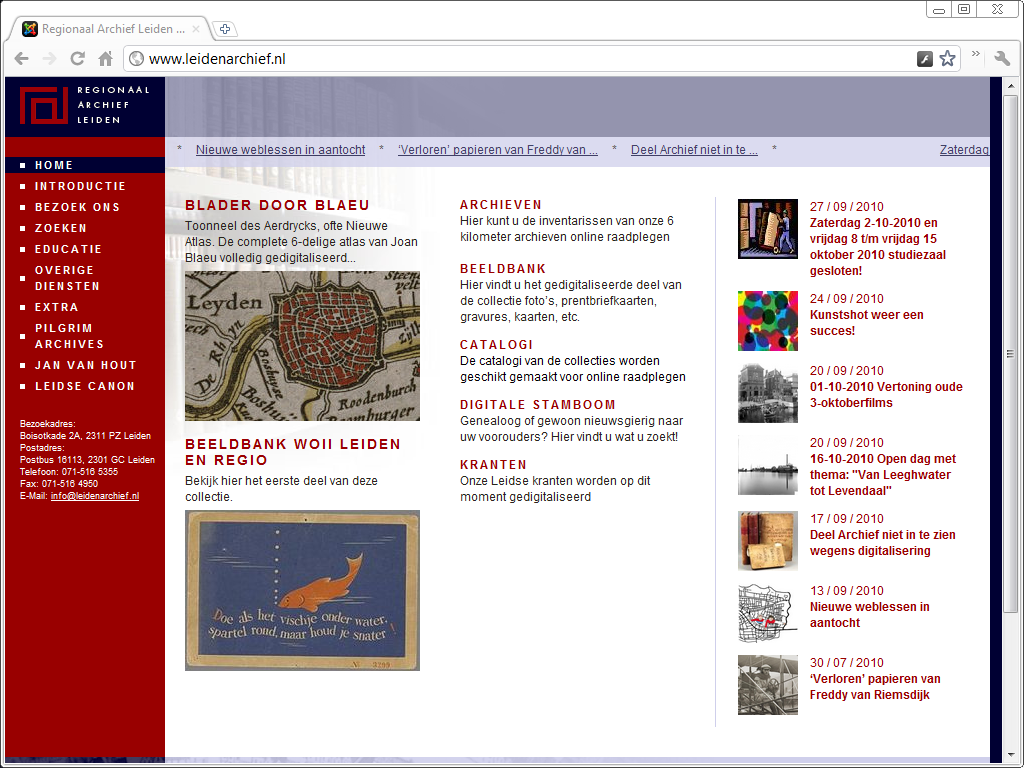Open the browser home page icon
This screenshot has width=1024, height=768.
tap(105, 59)
